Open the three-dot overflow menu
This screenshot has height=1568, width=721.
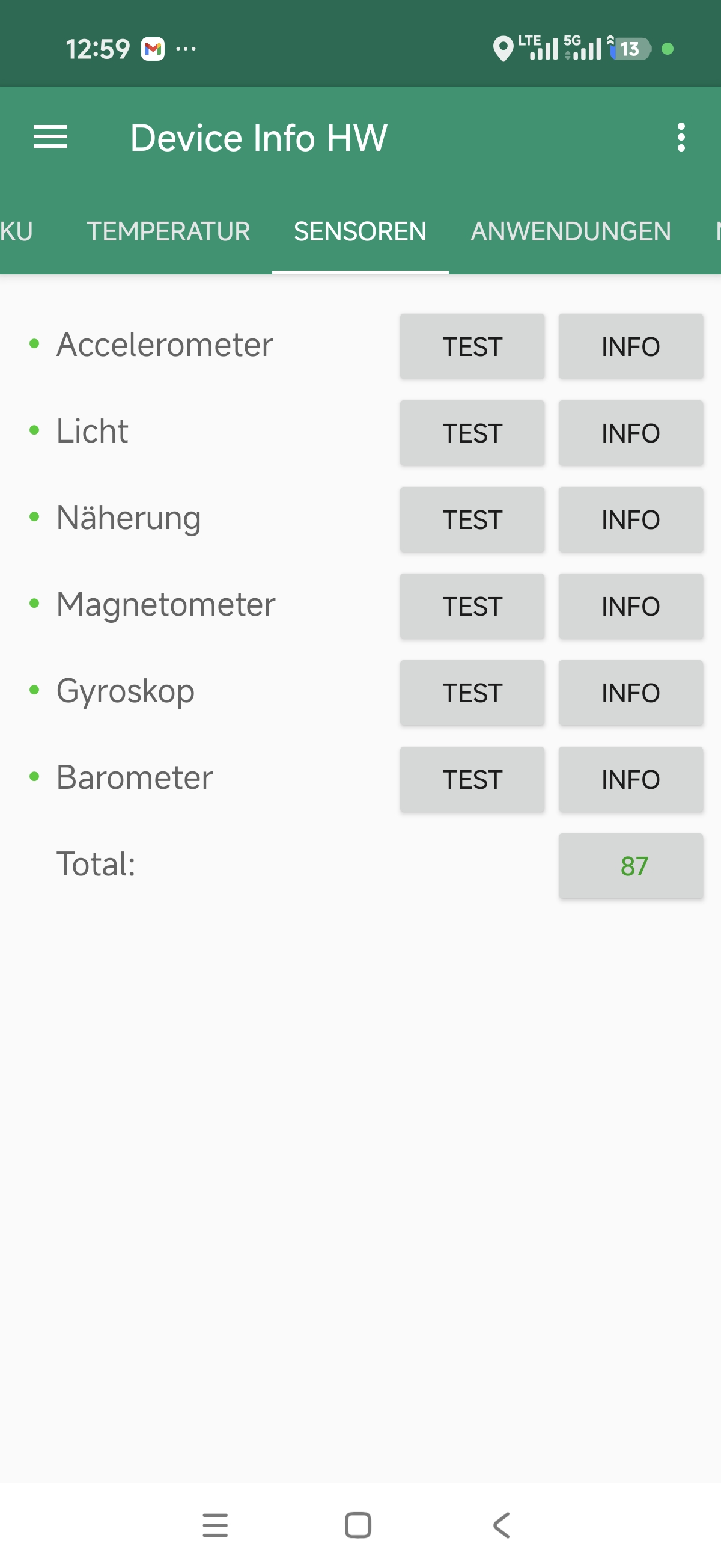coord(681,137)
